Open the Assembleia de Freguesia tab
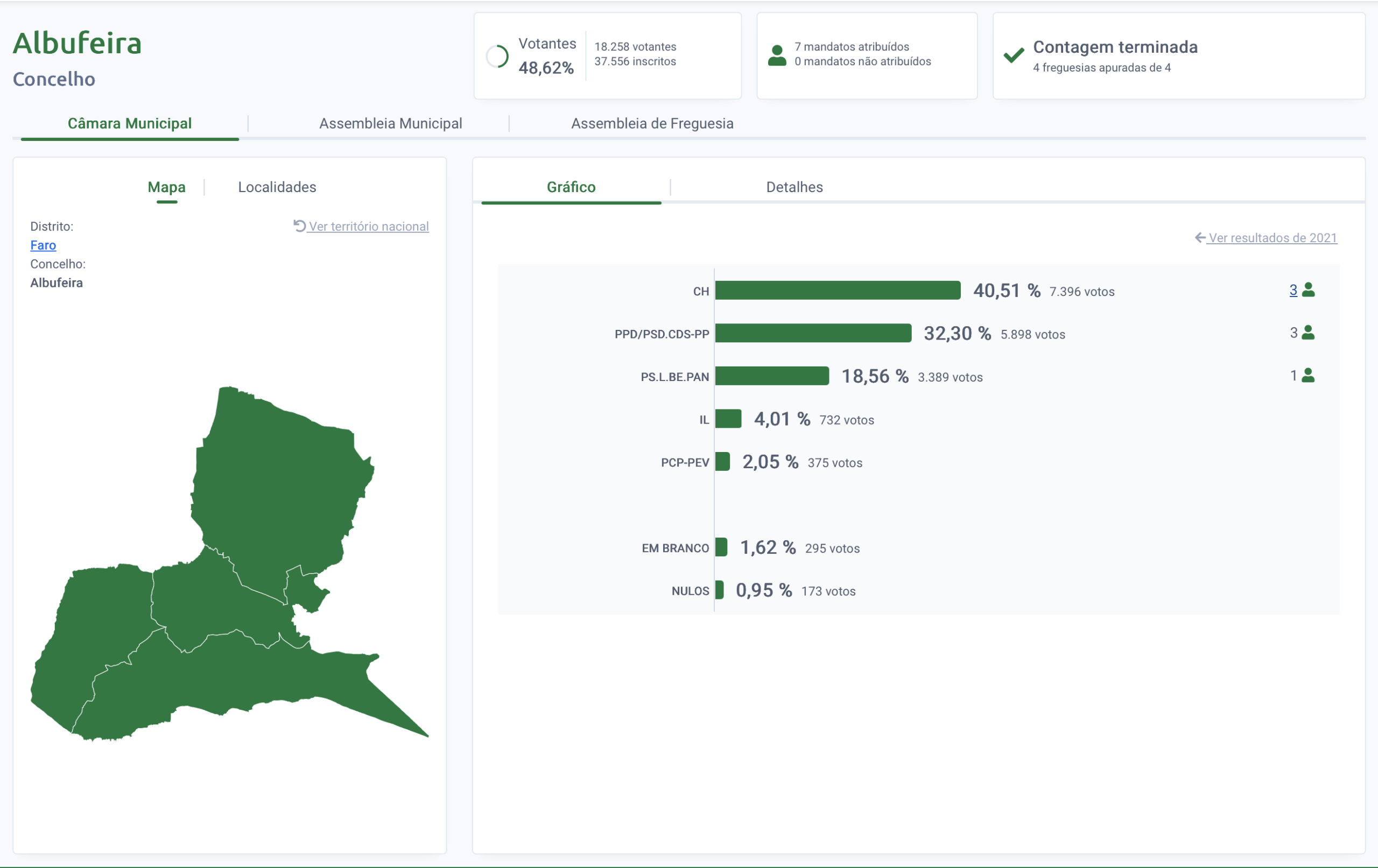The width and height of the screenshot is (1378, 868). 652,124
